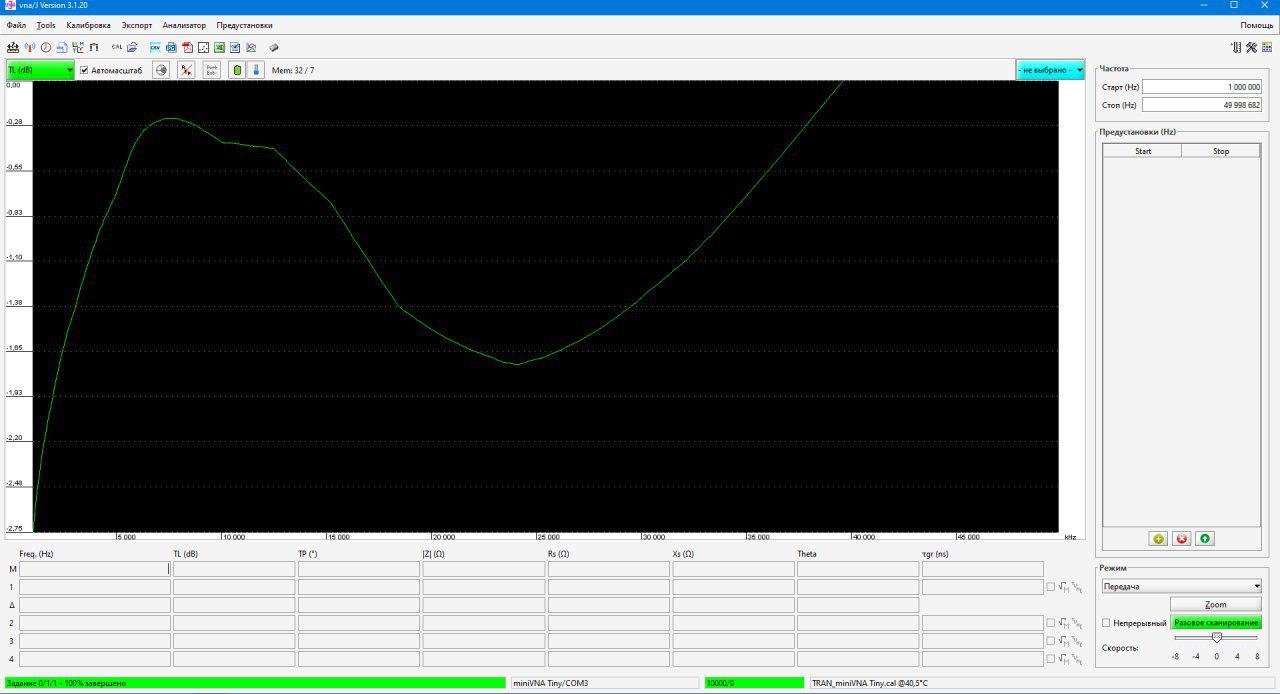Click the Zoom button

pos(1215,604)
